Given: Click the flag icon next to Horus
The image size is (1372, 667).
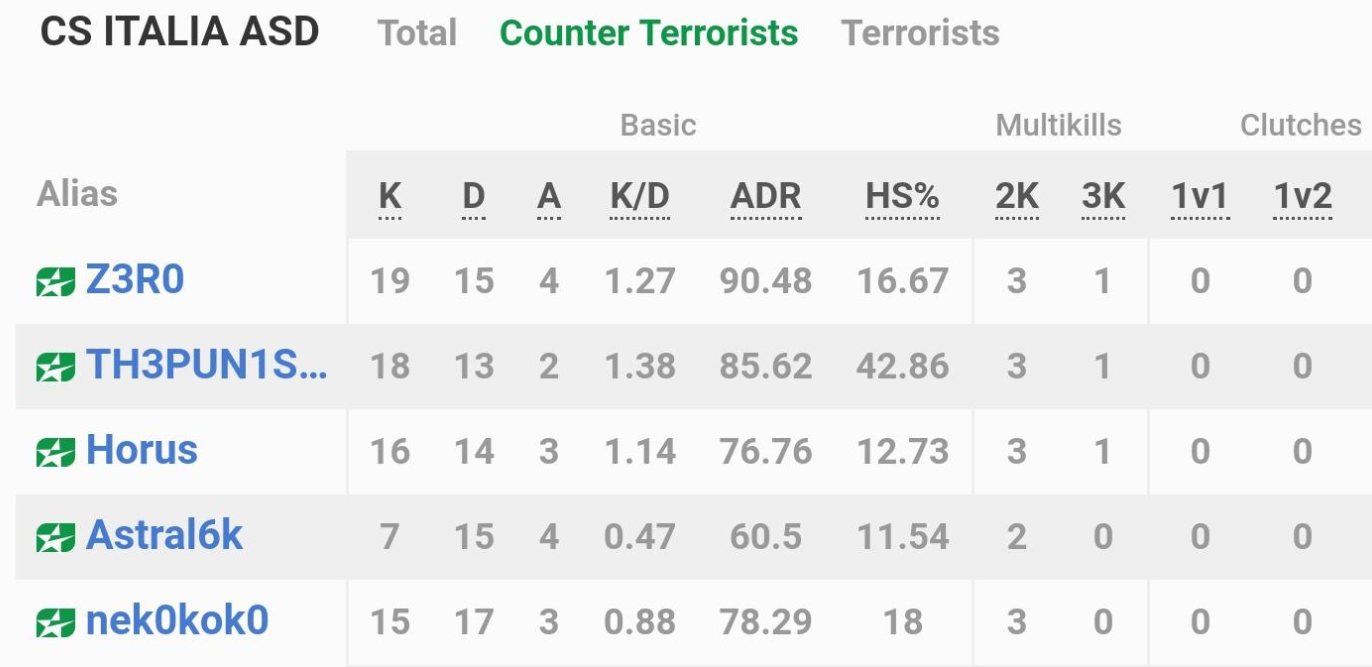Looking at the screenshot, I should click(x=56, y=453).
